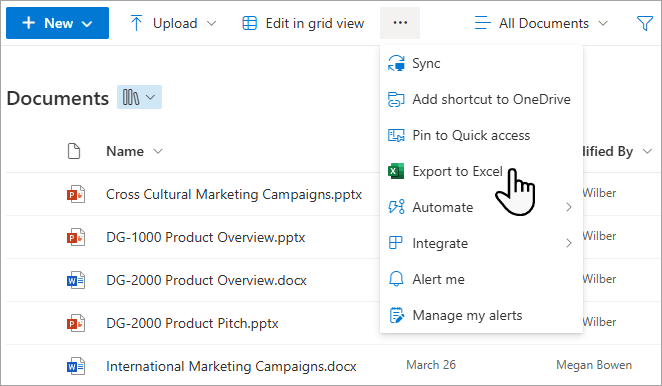Click PowerPoint icon for DG-1000 Product Overview
This screenshot has height=386, width=662.
76,237
